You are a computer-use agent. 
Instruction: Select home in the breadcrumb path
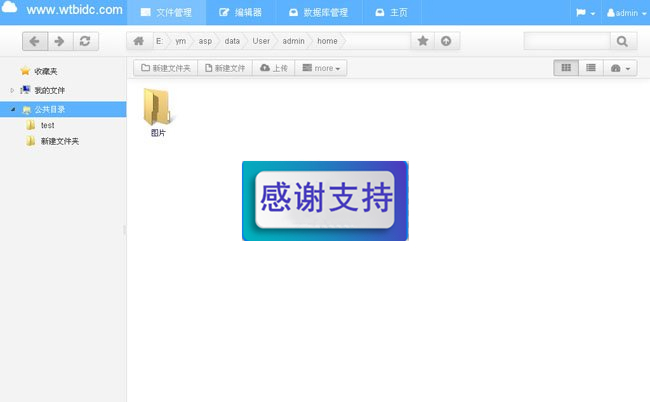click(327, 41)
